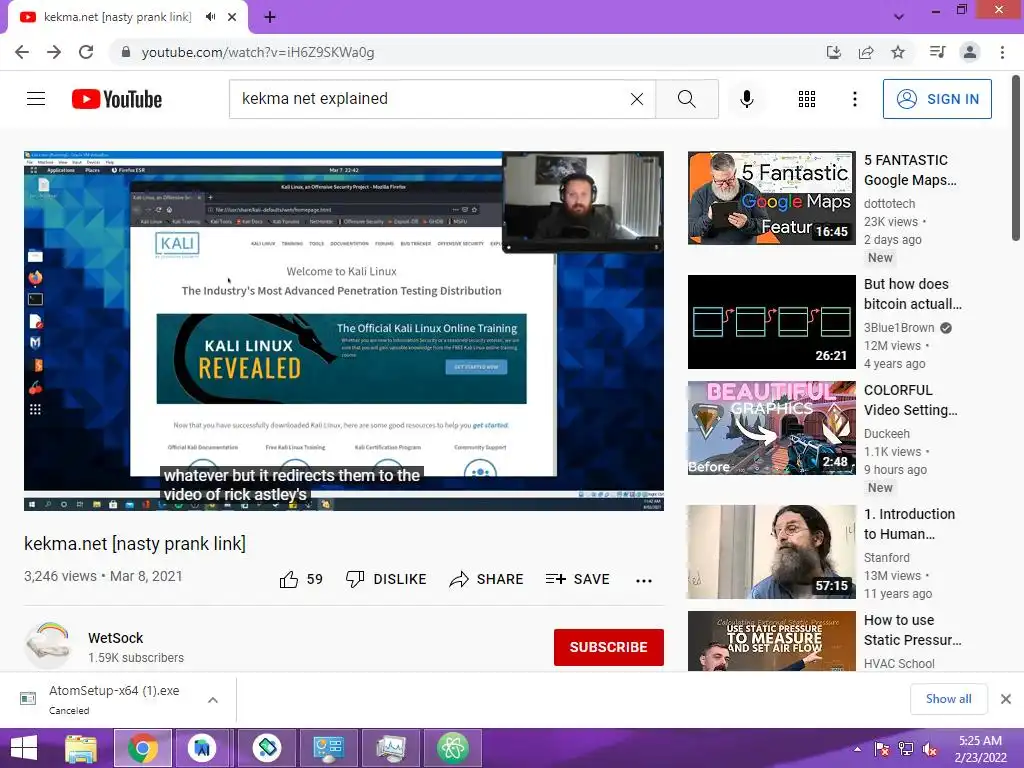
Task: Open COLORFUL Video Settings thumbnail
Action: [x=771, y=428]
